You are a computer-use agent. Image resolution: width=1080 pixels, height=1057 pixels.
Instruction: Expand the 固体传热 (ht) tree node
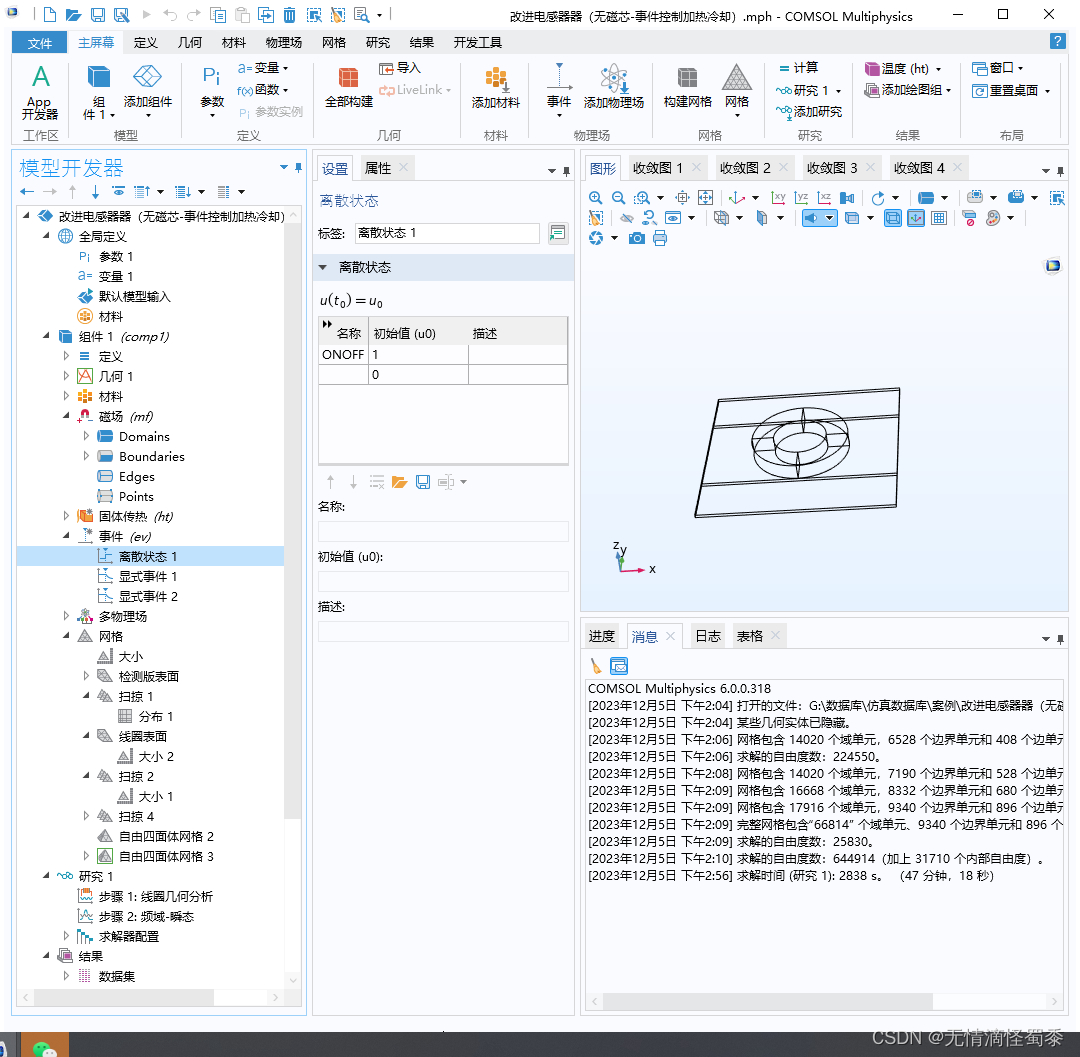[x=66, y=516]
